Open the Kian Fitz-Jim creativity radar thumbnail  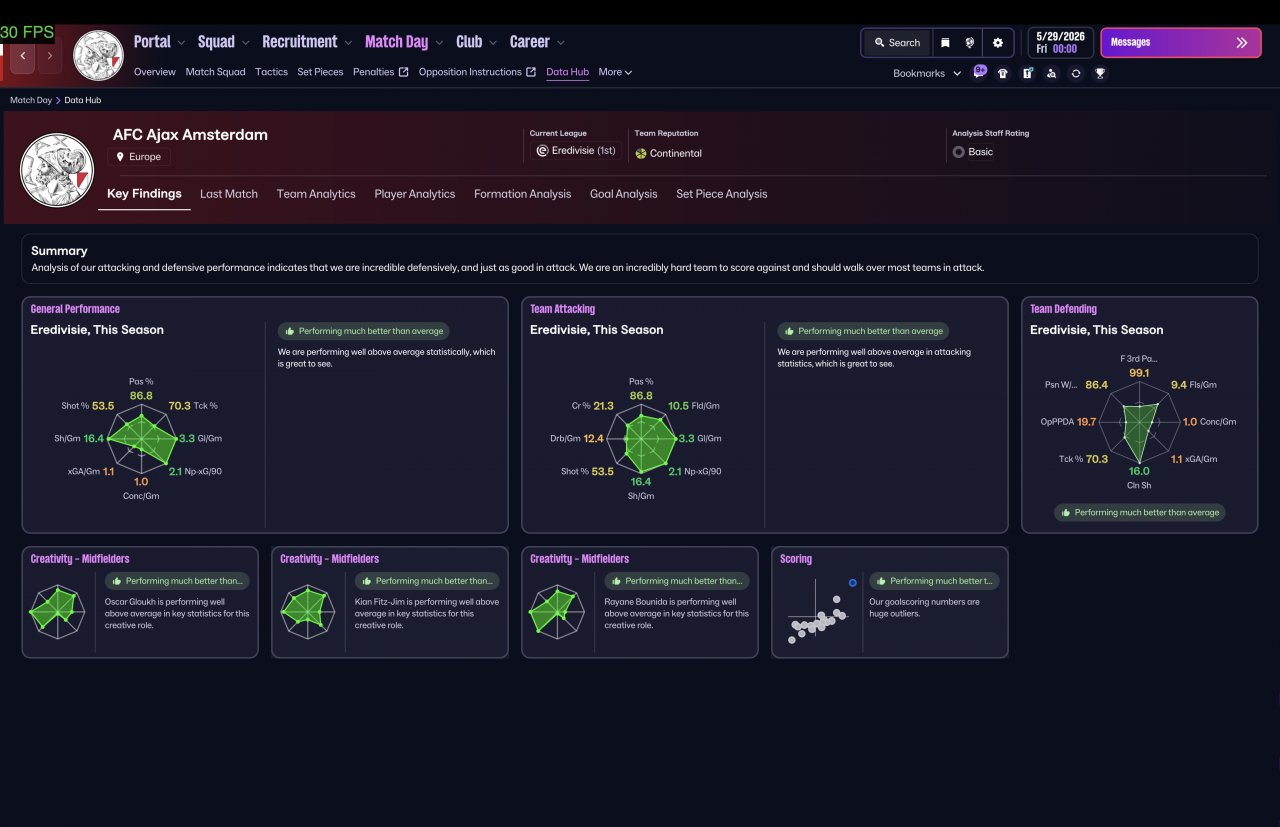(307, 610)
